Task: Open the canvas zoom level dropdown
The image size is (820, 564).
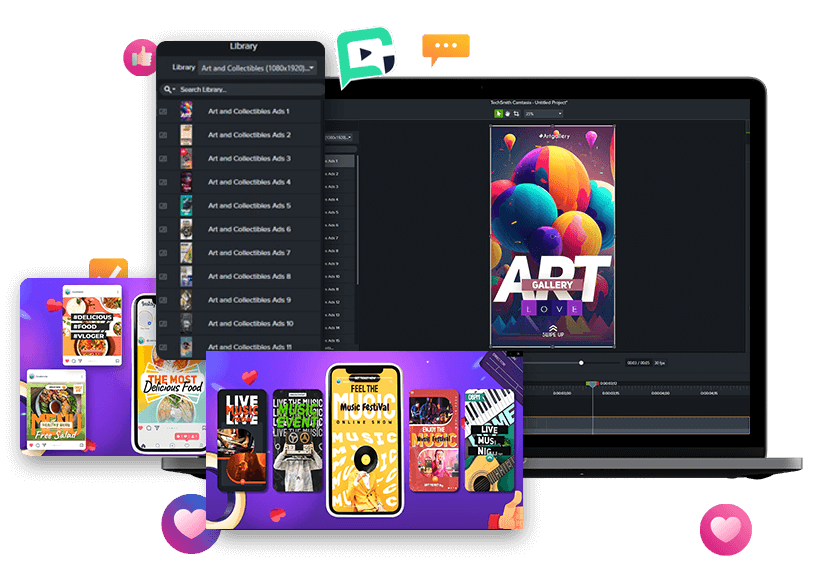Action: [x=543, y=114]
